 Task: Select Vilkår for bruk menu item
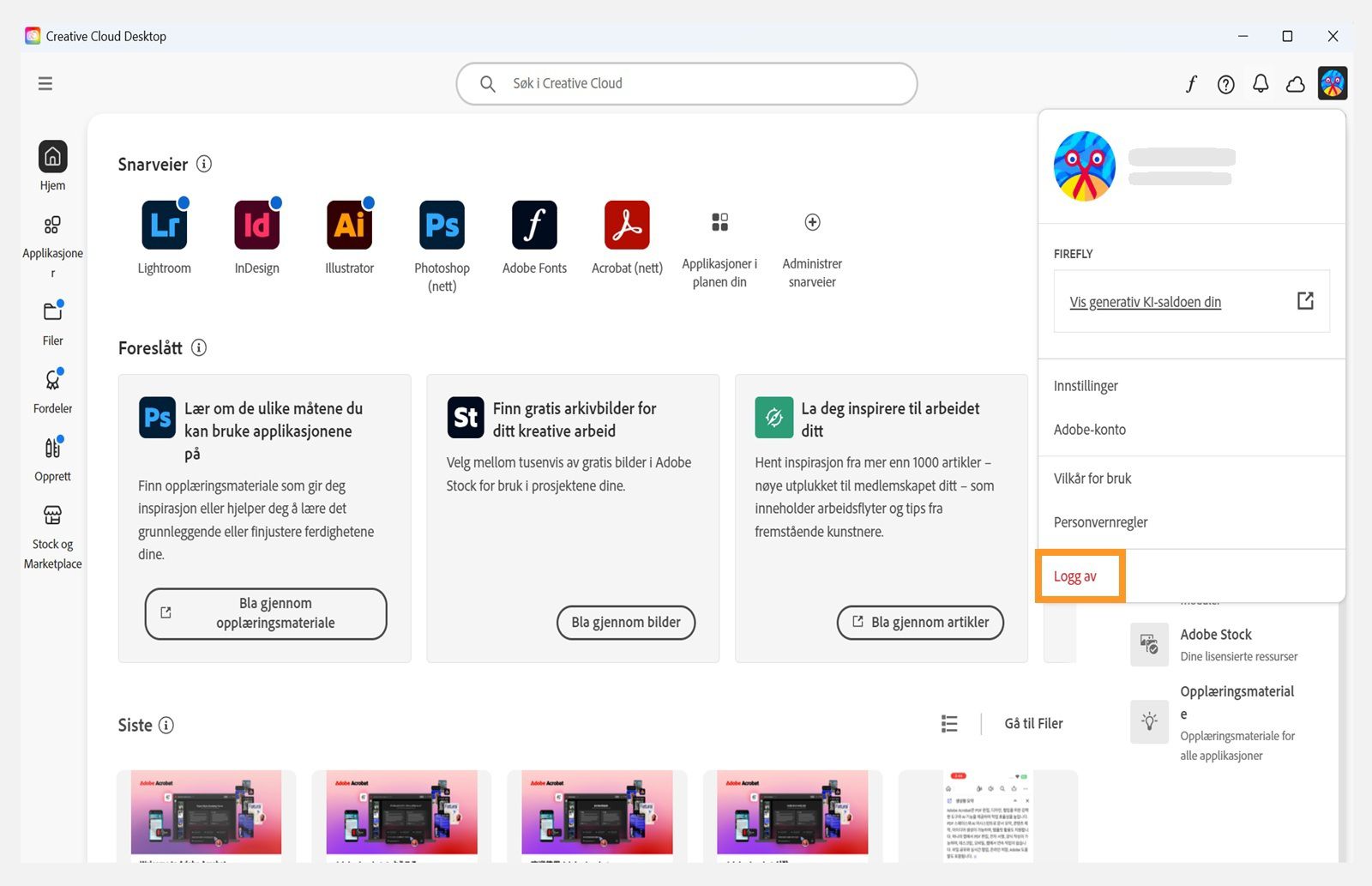tap(1092, 479)
